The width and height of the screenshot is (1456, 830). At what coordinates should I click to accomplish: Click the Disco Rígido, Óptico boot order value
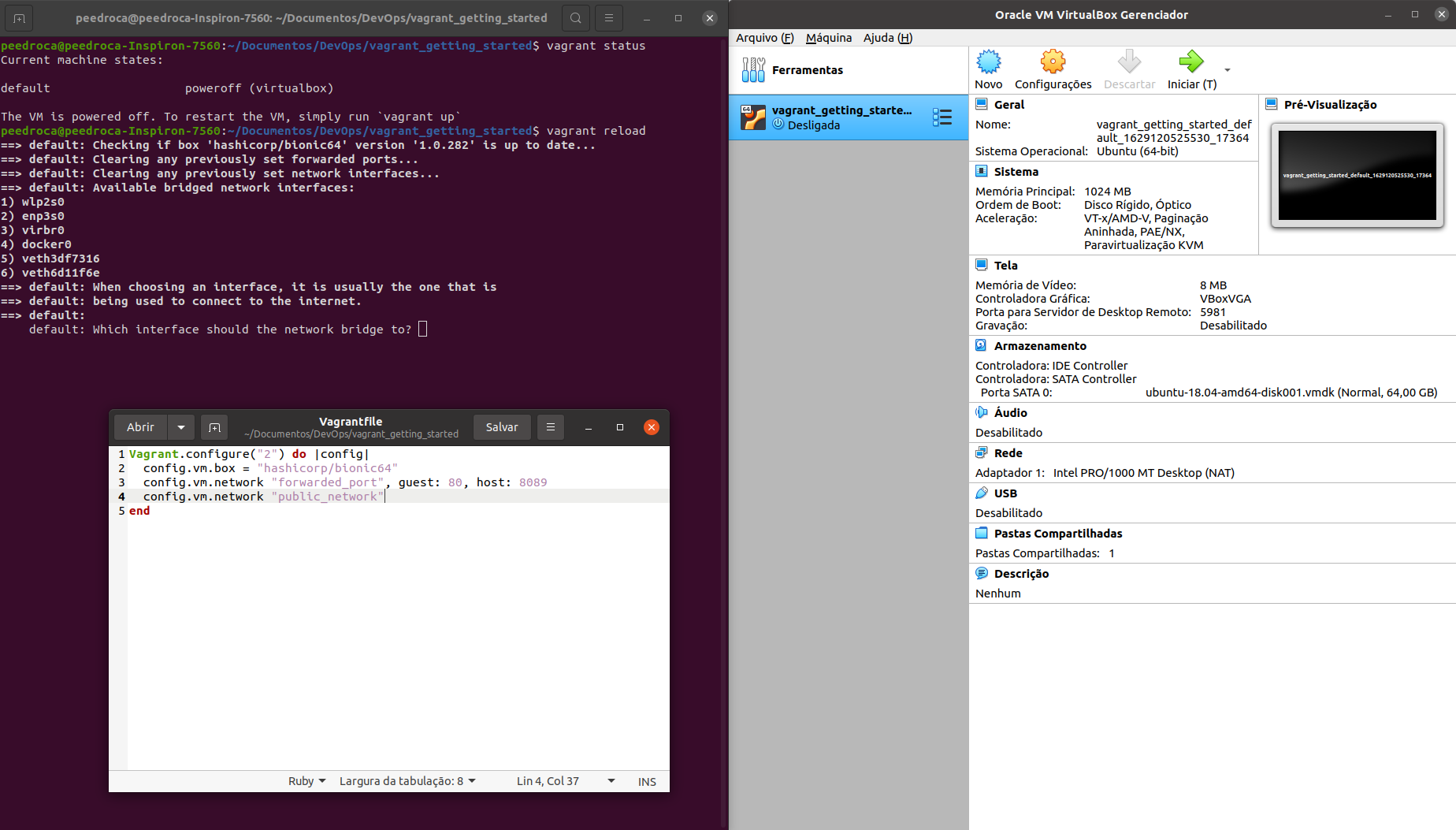pyautogui.click(x=1137, y=205)
